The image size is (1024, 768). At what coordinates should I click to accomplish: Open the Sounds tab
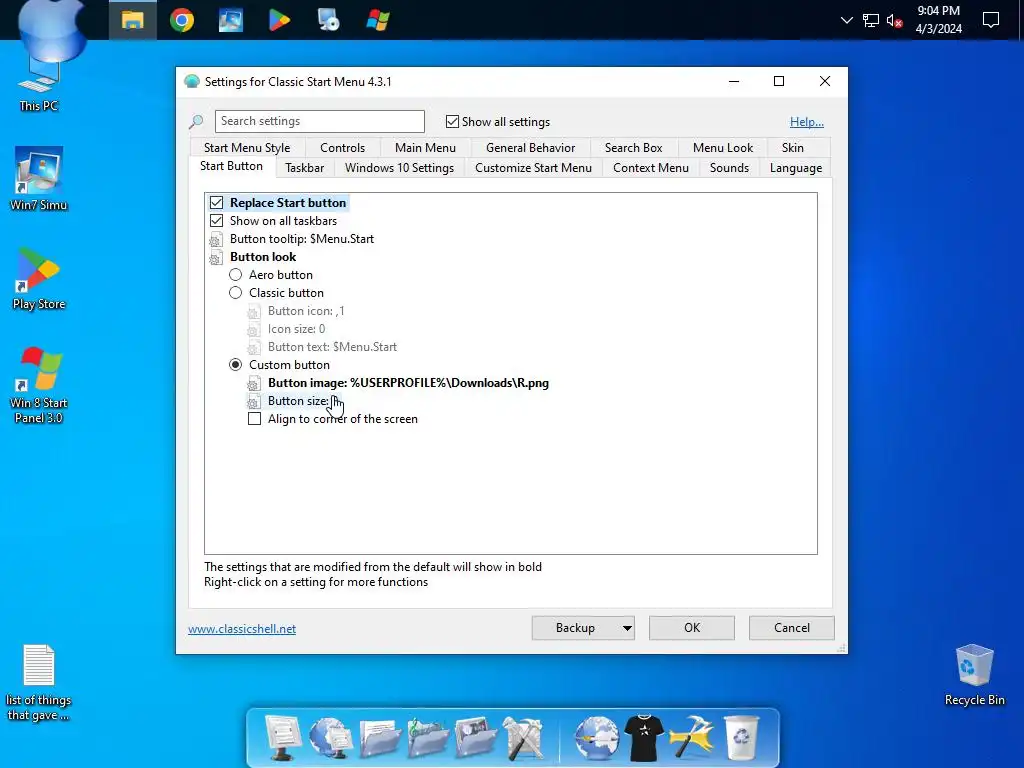pos(729,168)
